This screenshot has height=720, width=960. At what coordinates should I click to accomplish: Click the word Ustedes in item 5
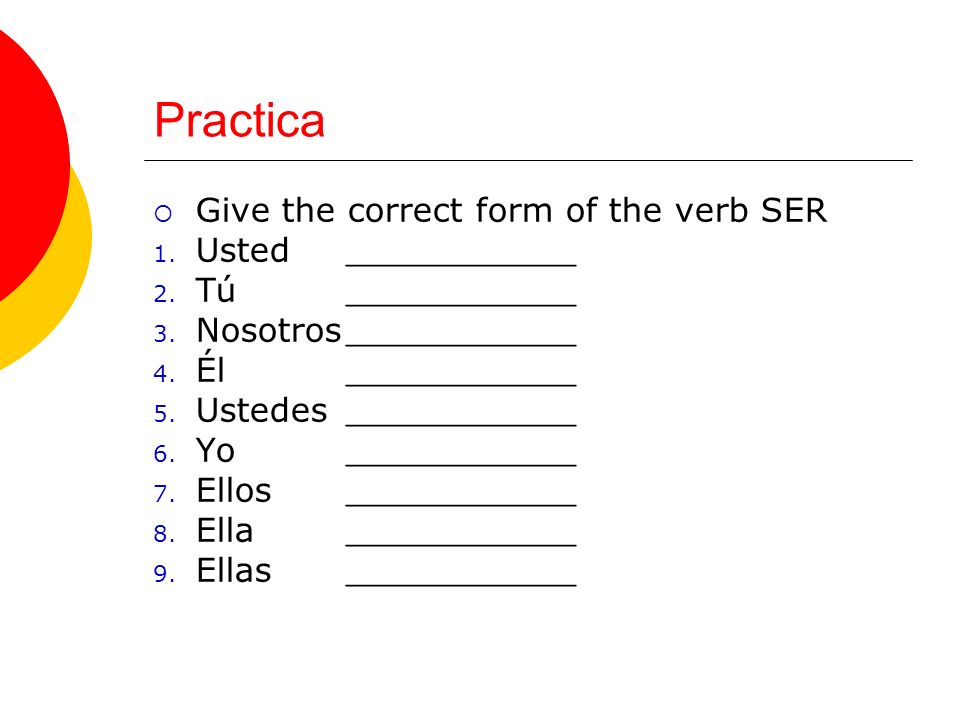pyautogui.click(x=261, y=410)
